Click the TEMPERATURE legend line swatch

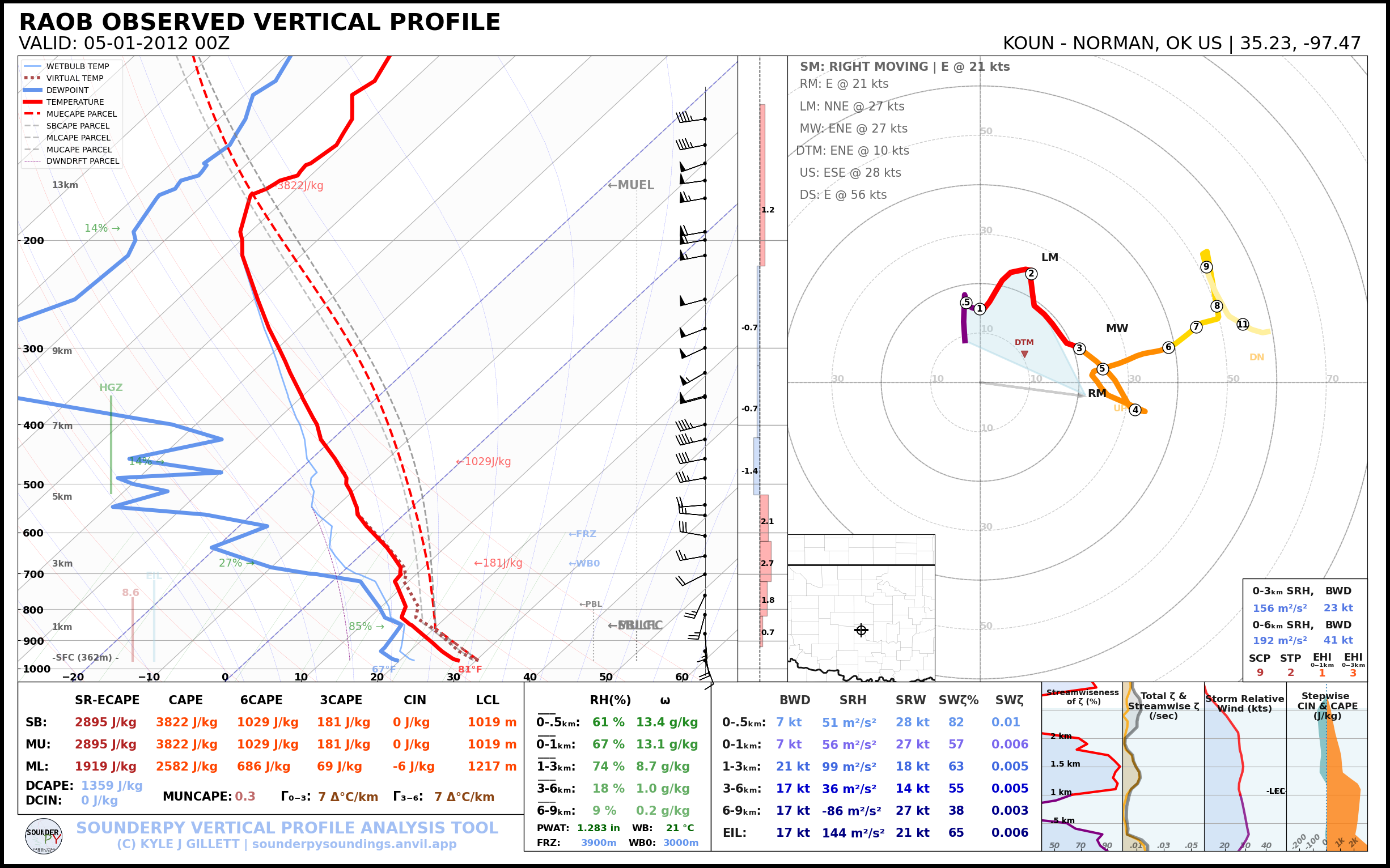32,101
